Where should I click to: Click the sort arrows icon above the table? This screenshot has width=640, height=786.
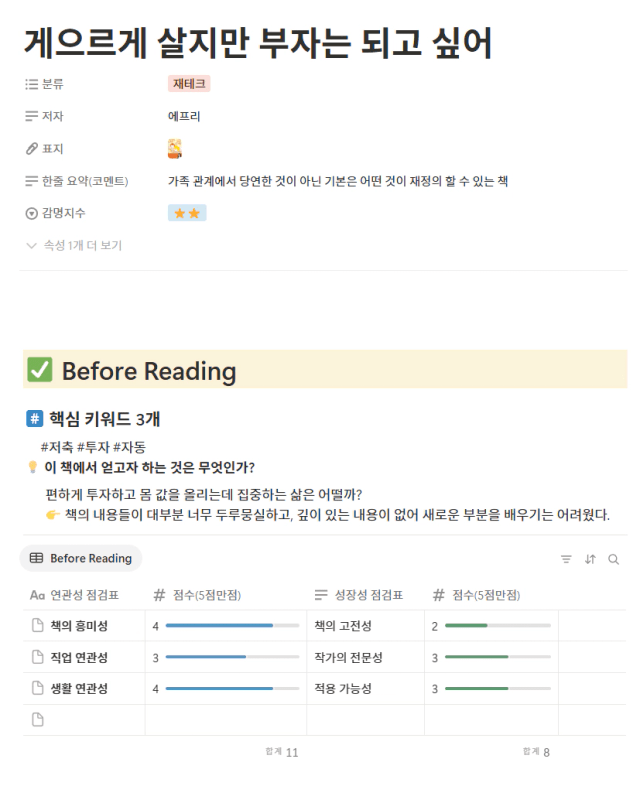590,559
